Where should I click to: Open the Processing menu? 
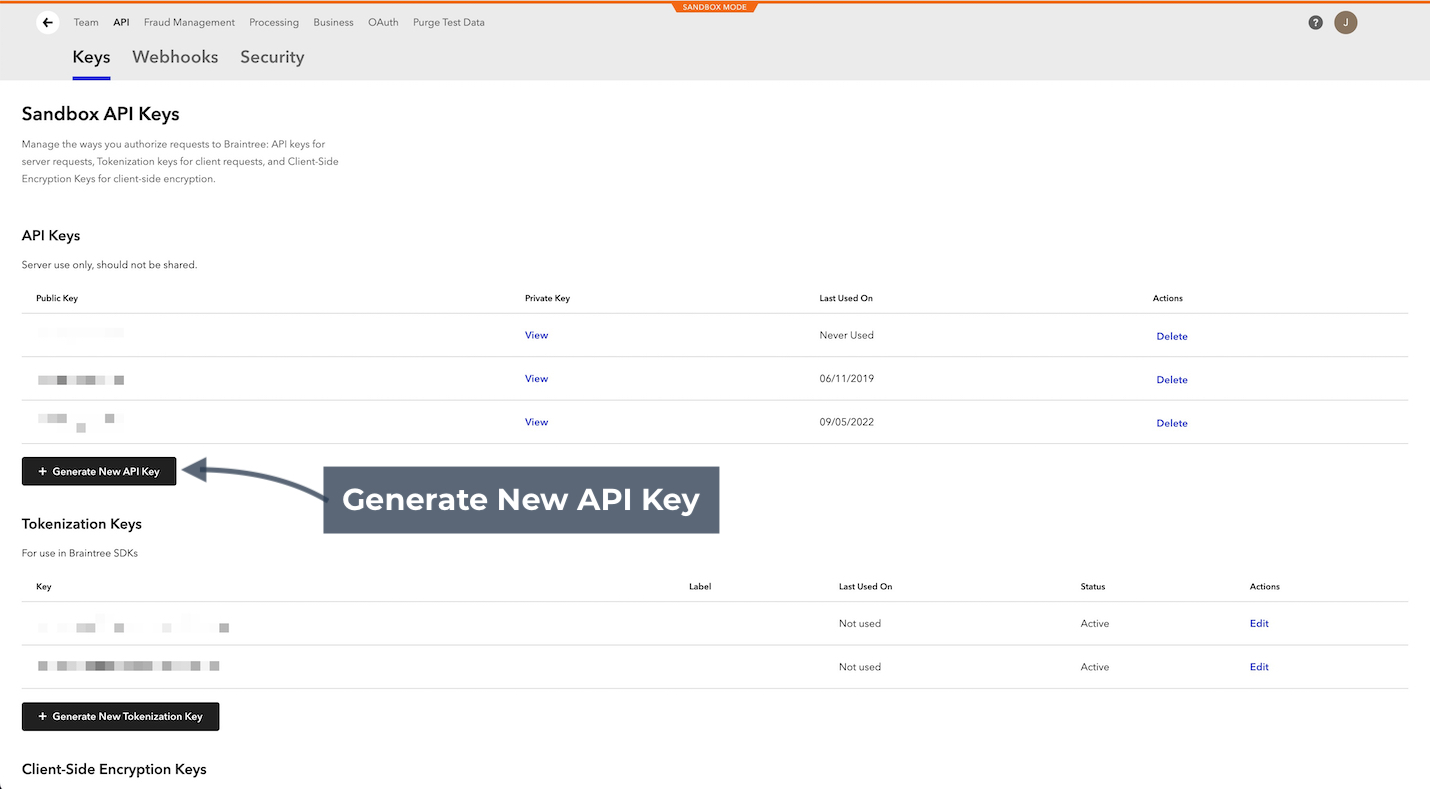(x=274, y=22)
